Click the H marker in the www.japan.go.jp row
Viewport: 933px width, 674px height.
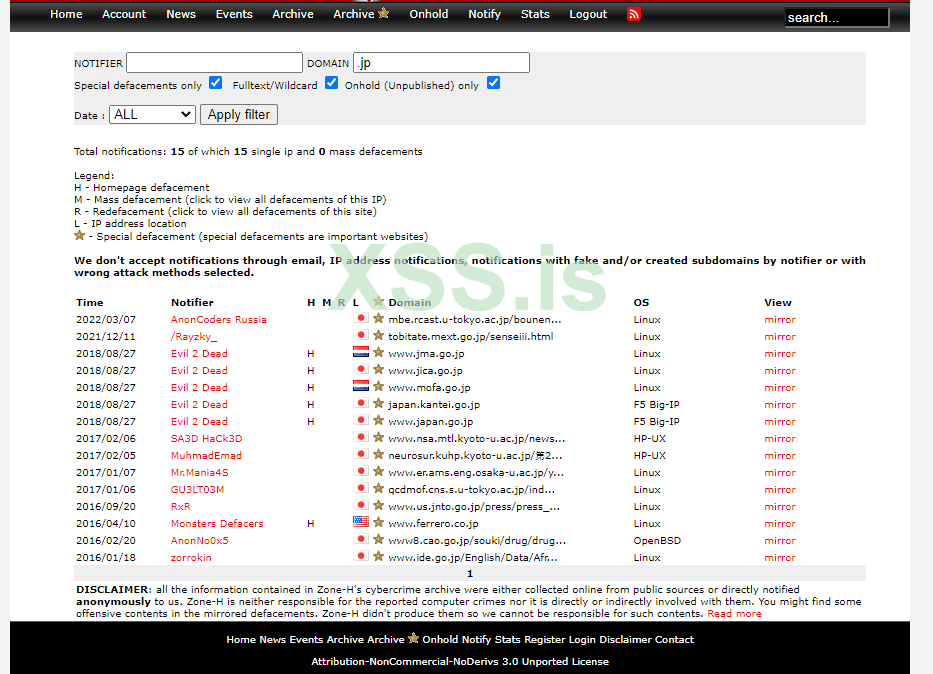point(311,421)
